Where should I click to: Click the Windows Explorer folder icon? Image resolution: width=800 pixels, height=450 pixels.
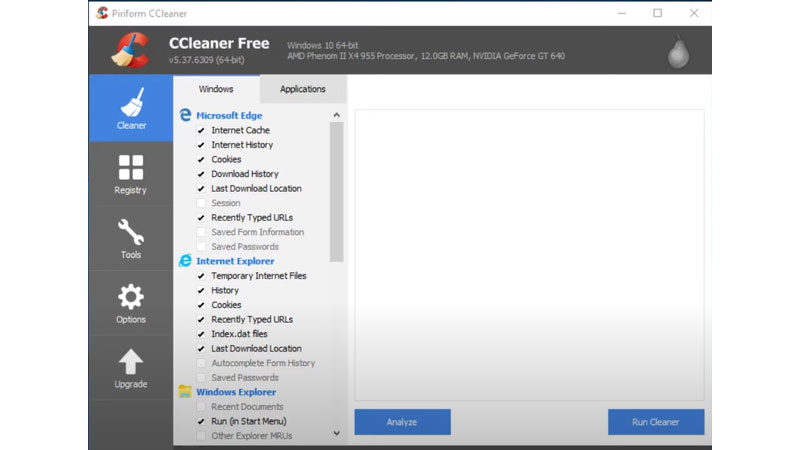(185, 392)
